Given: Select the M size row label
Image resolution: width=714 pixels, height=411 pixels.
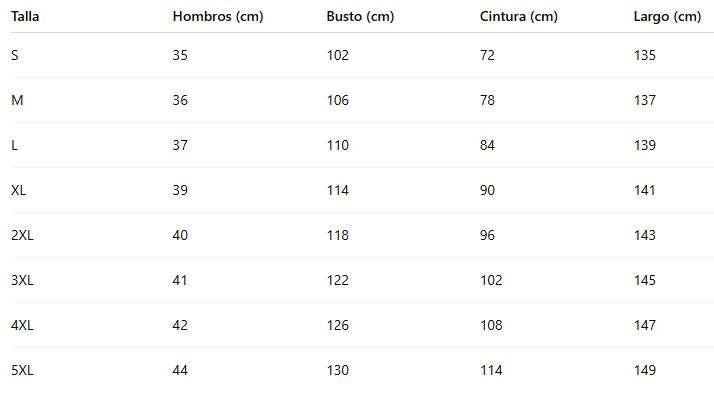Looking at the screenshot, I should click(17, 100).
